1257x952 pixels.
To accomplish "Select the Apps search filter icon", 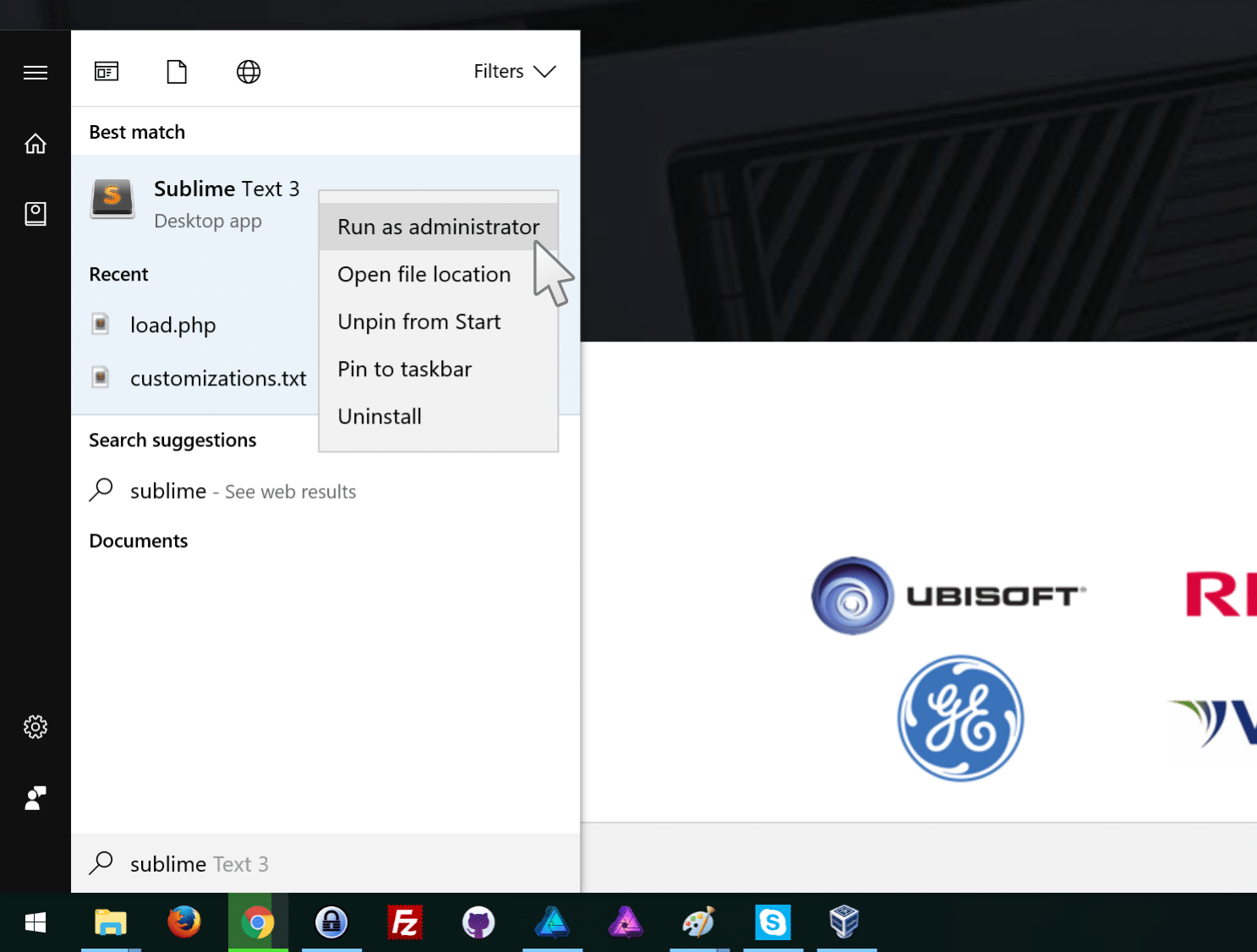I will [107, 72].
